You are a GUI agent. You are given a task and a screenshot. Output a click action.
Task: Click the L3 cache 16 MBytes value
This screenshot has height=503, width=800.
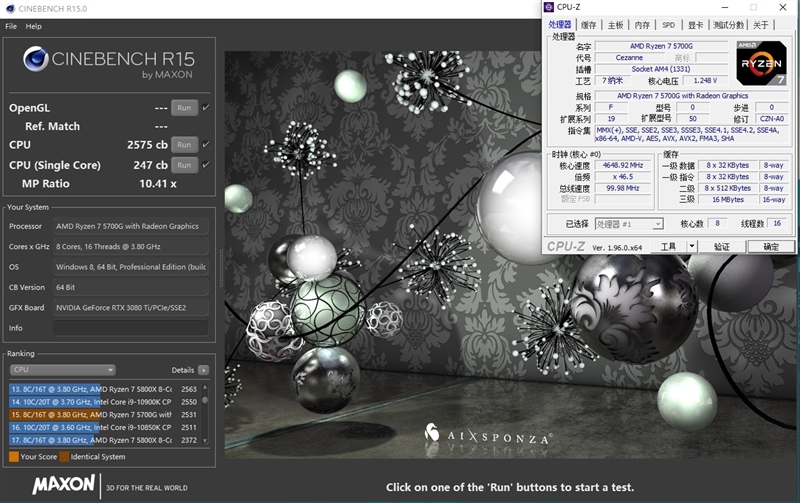(x=728, y=199)
